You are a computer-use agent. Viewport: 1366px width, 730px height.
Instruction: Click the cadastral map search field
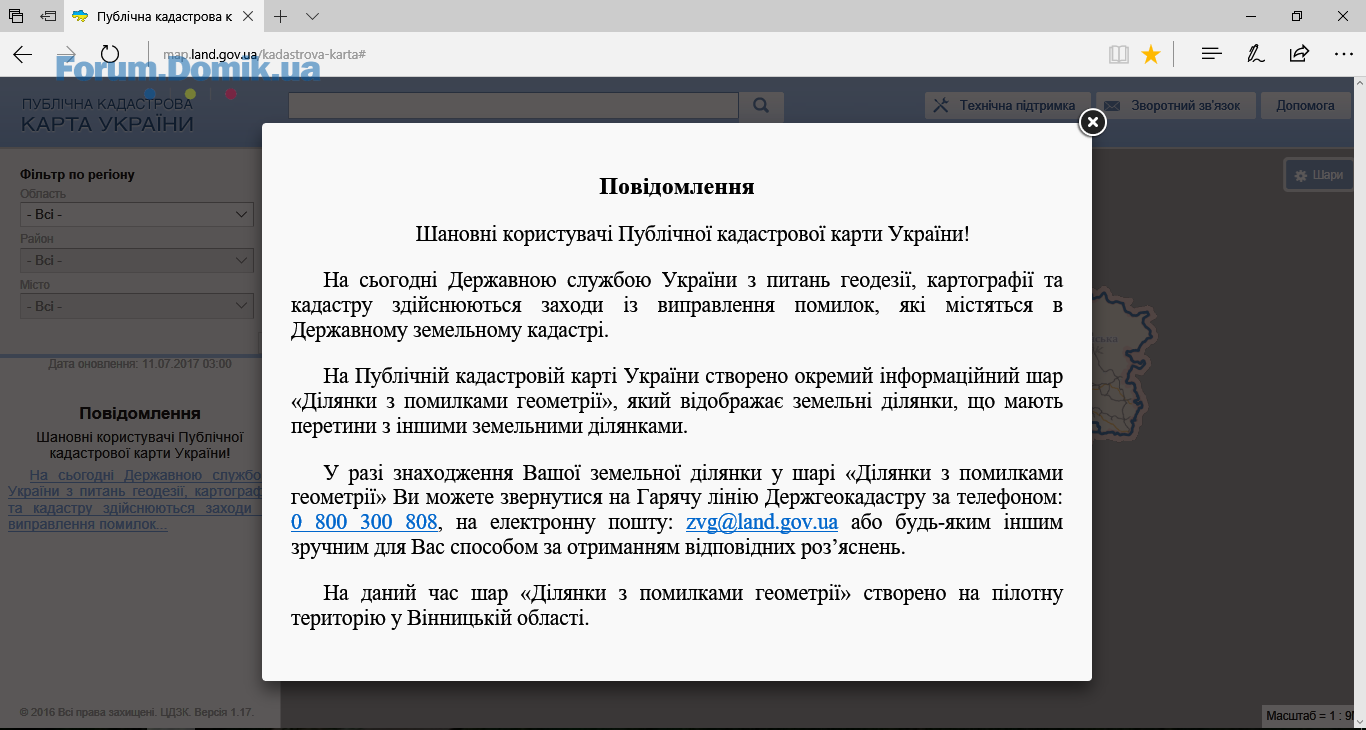(x=513, y=106)
